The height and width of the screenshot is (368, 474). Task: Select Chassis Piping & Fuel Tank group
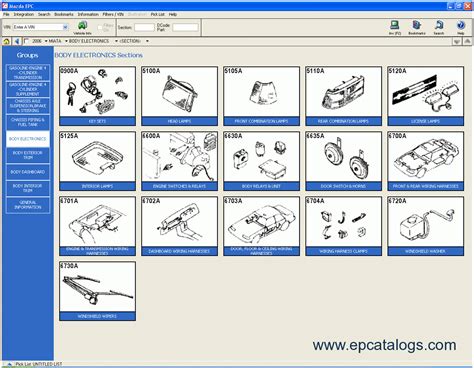click(28, 122)
